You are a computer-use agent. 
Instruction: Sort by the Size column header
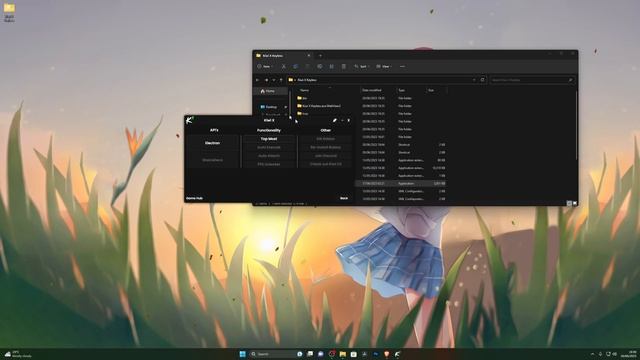coord(431,90)
